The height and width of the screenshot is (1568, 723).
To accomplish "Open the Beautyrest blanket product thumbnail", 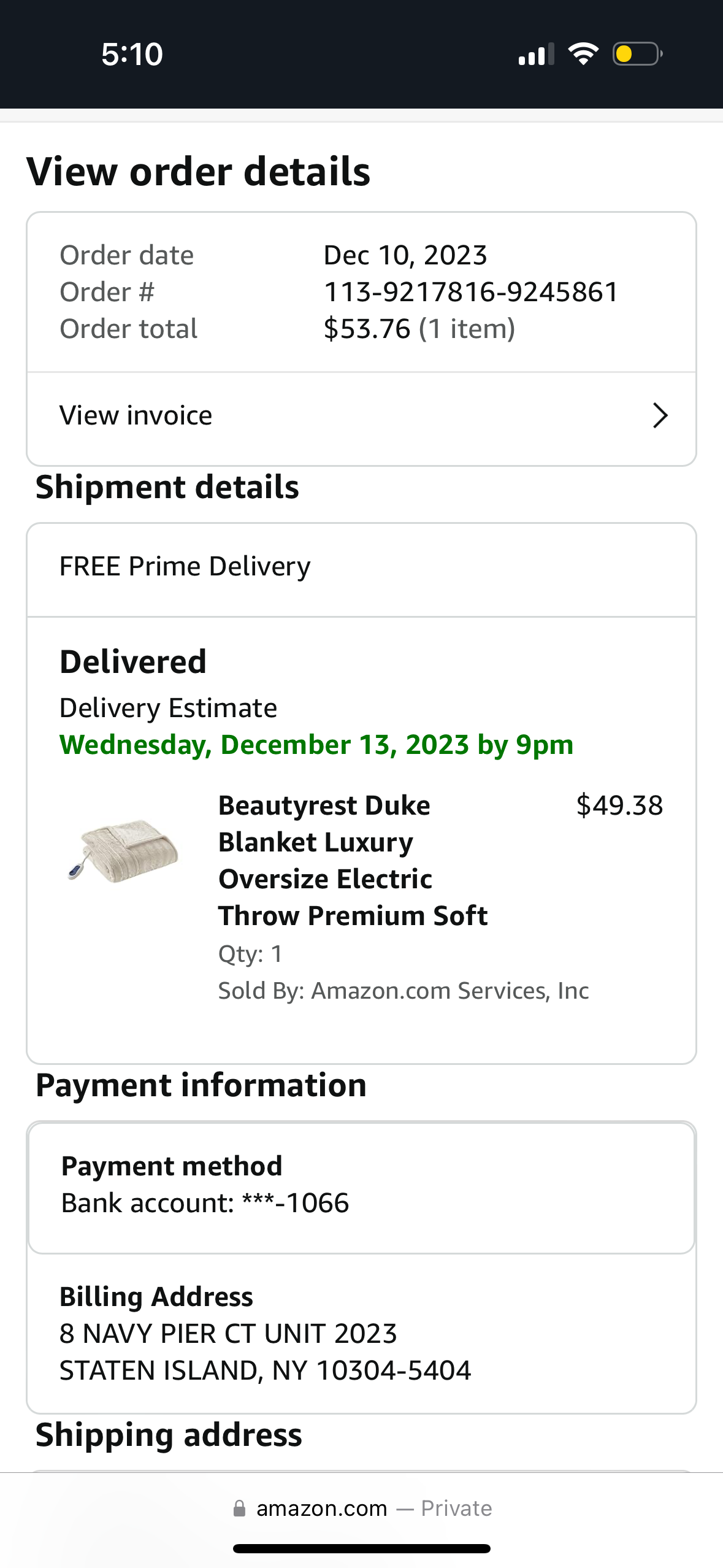I will point(123,850).
